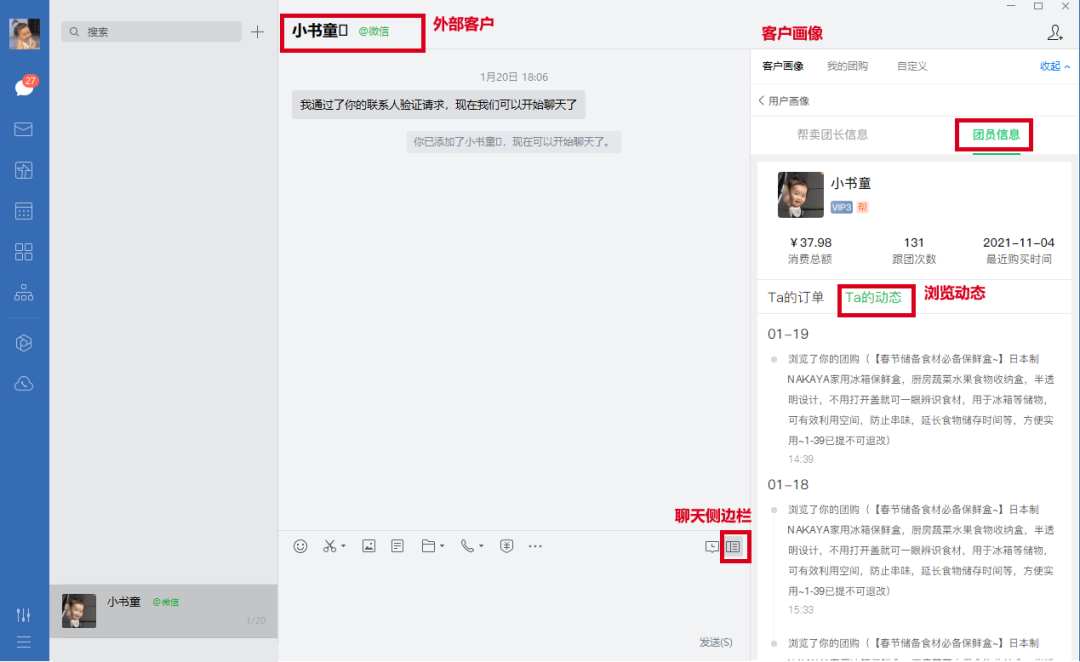1080x662 pixels.
Task: Switch to the 我的团购 tab
Action: (x=847, y=67)
